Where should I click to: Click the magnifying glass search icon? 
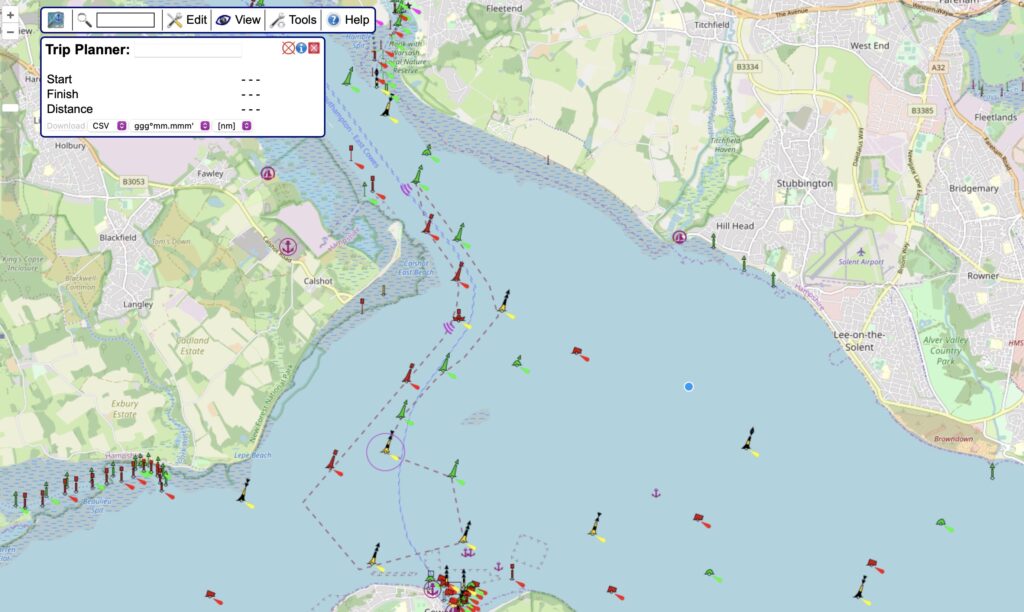85,20
